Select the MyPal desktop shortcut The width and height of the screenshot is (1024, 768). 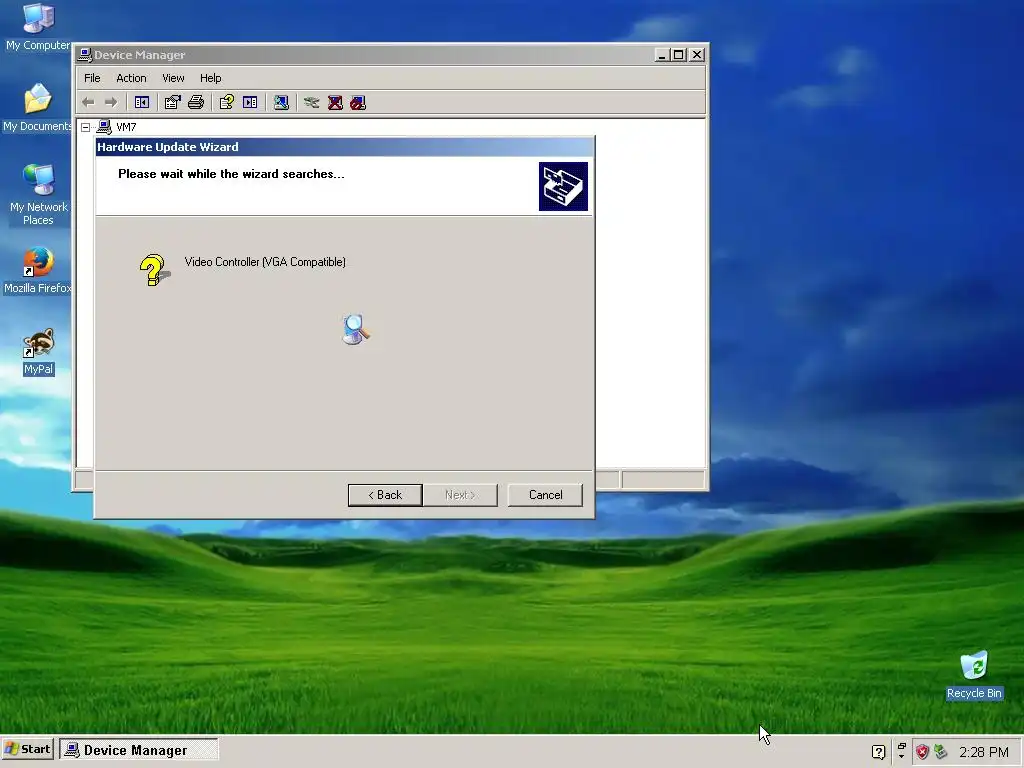pyautogui.click(x=38, y=351)
